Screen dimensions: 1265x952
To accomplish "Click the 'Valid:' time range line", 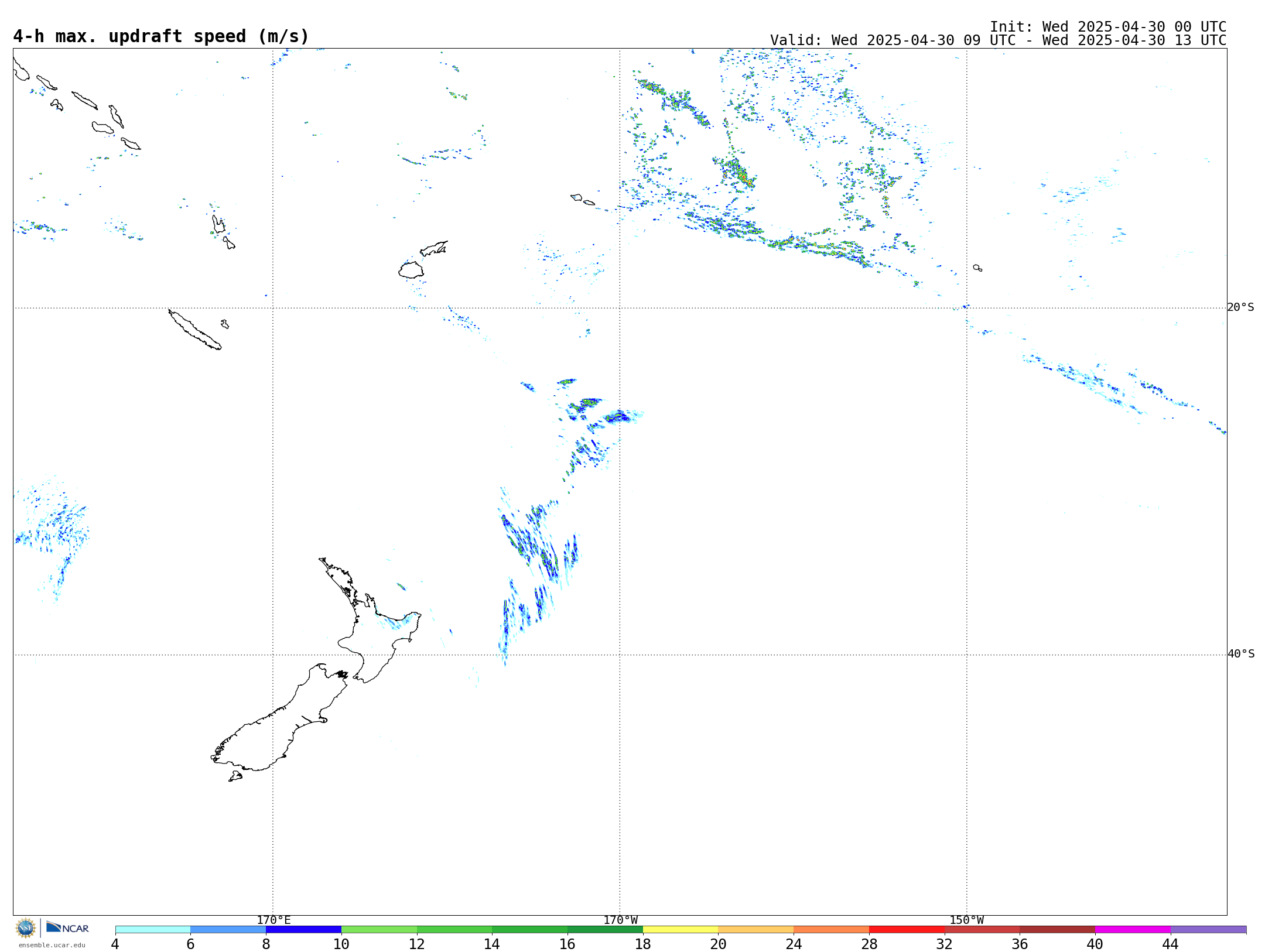I will click(x=998, y=40).
